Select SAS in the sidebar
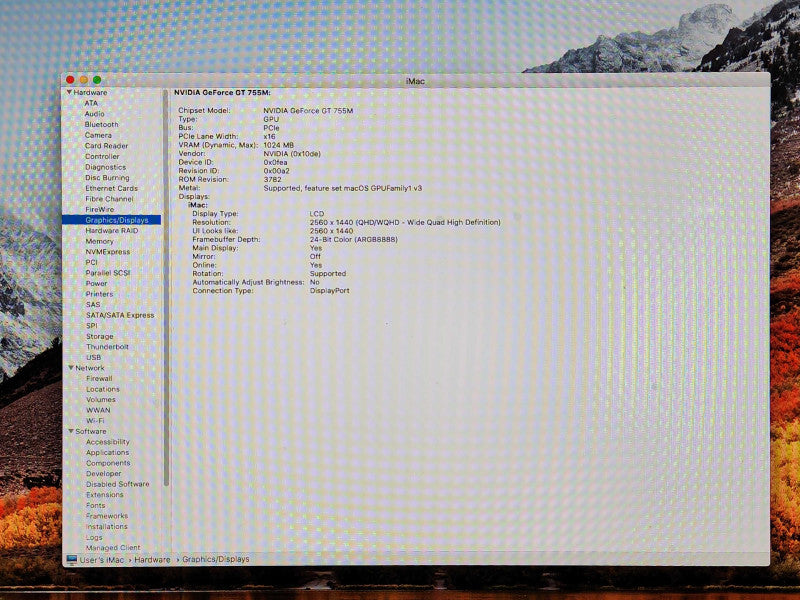800x600 pixels. (93, 305)
